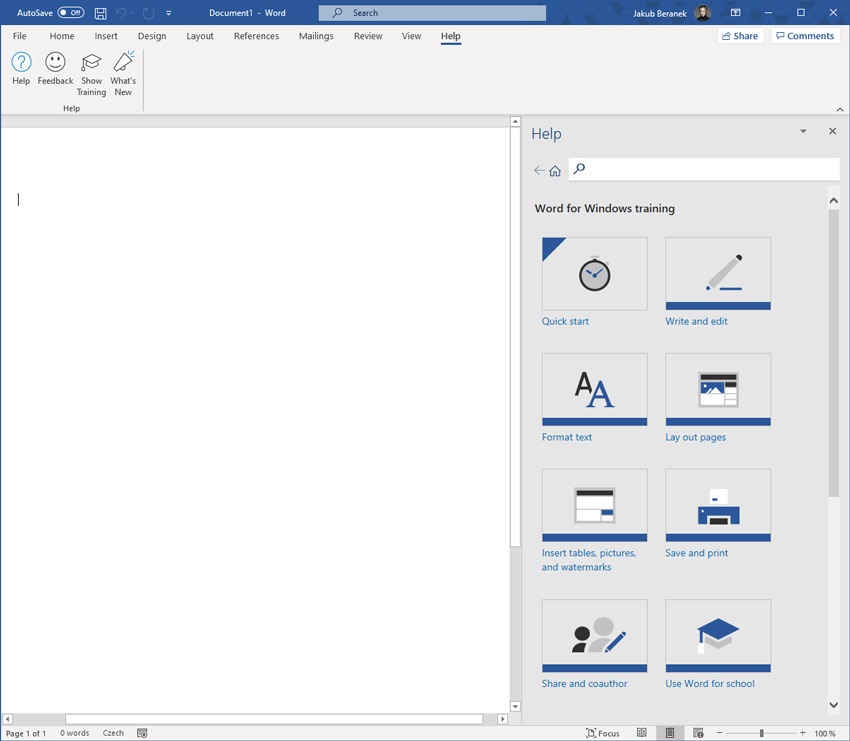Save the document with the Save icon
The image size is (850, 741).
click(x=101, y=12)
